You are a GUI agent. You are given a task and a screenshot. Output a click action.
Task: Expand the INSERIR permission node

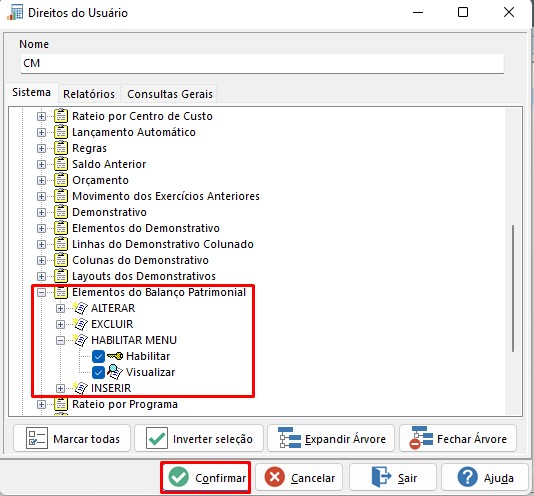(x=60, y=389)
